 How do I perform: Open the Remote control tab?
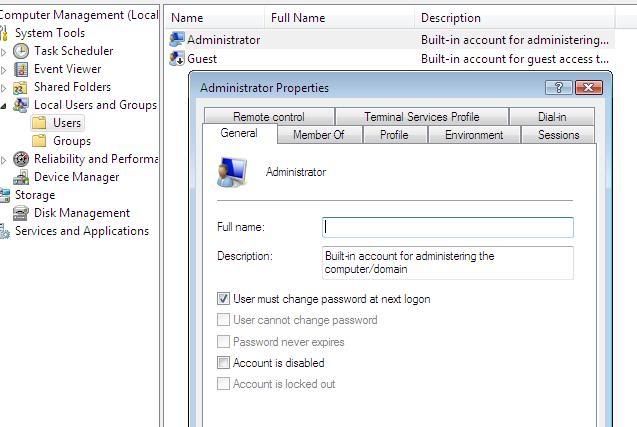pyautogui.click(x=269, y=117)
